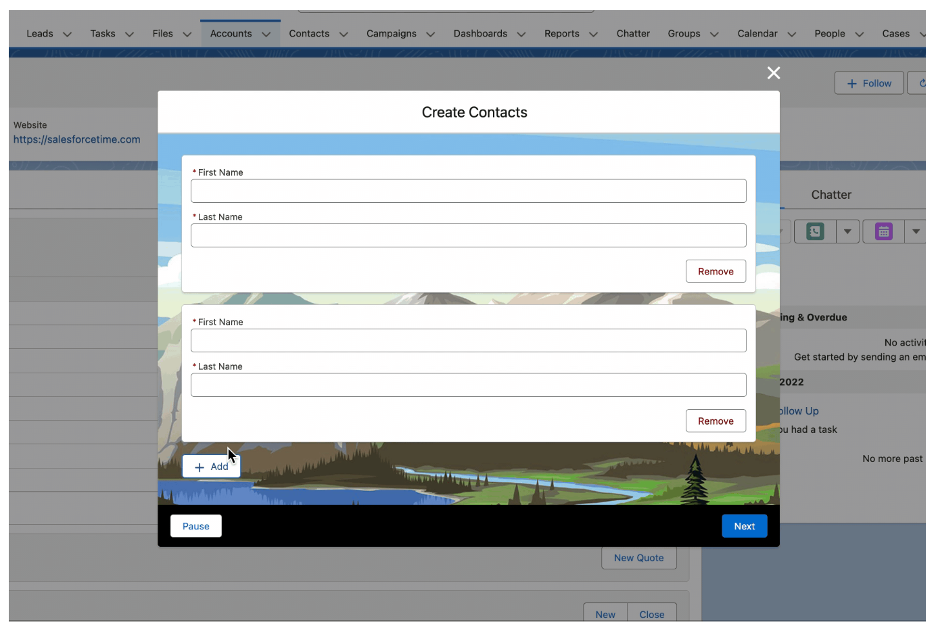The height and width of the screenshot is (638, 936).
Task: Expand the dropdown next to log a call icon
Action: coord(847,232)
